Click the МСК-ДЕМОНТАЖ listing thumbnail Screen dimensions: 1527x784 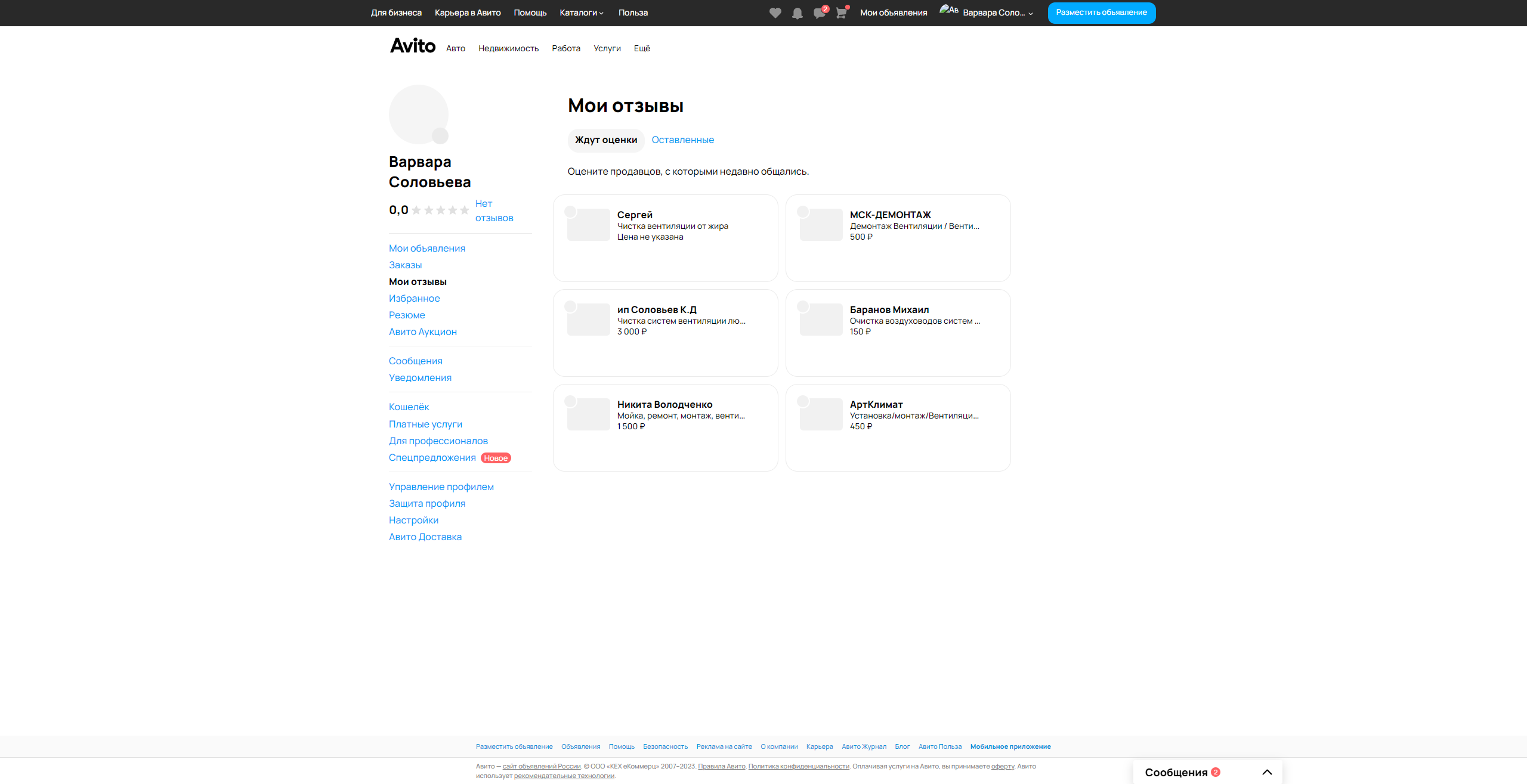click(x=821, y=225)
